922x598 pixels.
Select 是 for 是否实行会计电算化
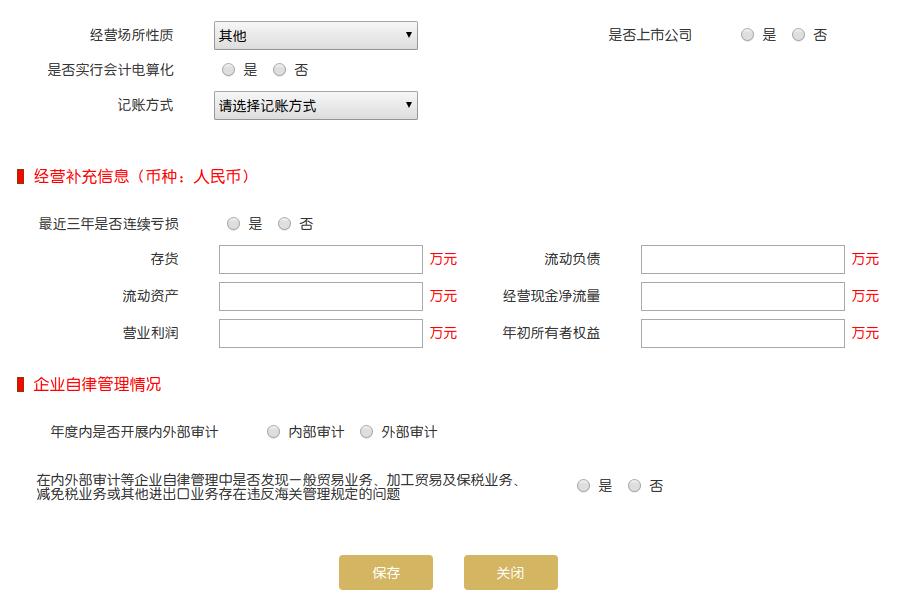pos(230,70)
